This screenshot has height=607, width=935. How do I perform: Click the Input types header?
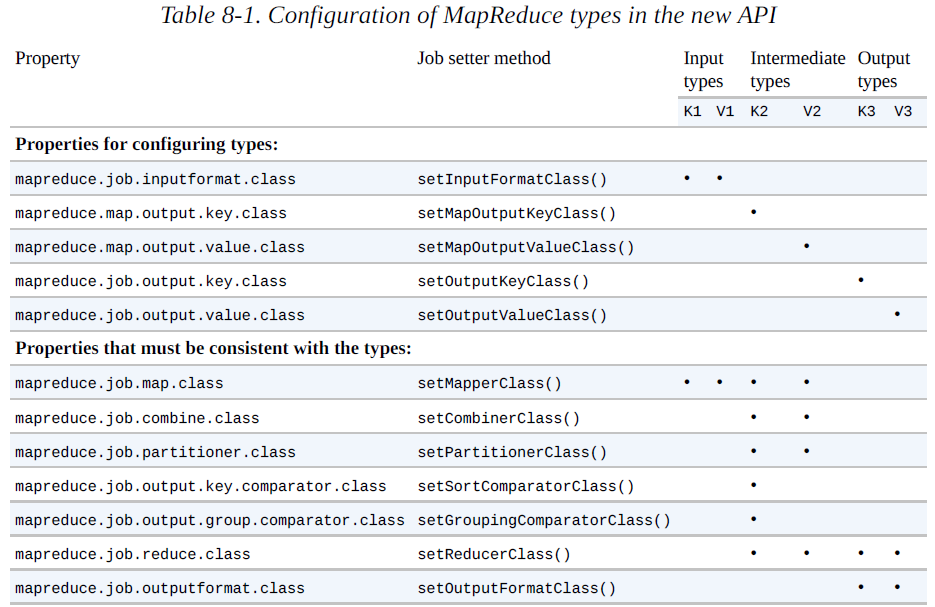pyautogui.click(x=704, y=70)
